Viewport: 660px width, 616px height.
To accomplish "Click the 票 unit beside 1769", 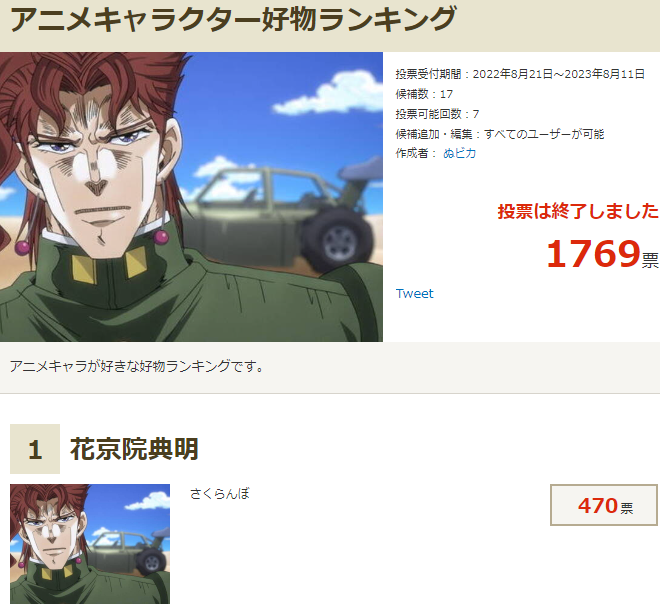I will 650,260.
